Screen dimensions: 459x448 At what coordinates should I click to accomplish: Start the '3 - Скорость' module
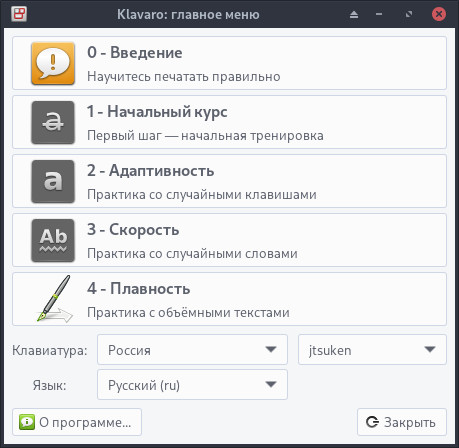pos(229,240)
